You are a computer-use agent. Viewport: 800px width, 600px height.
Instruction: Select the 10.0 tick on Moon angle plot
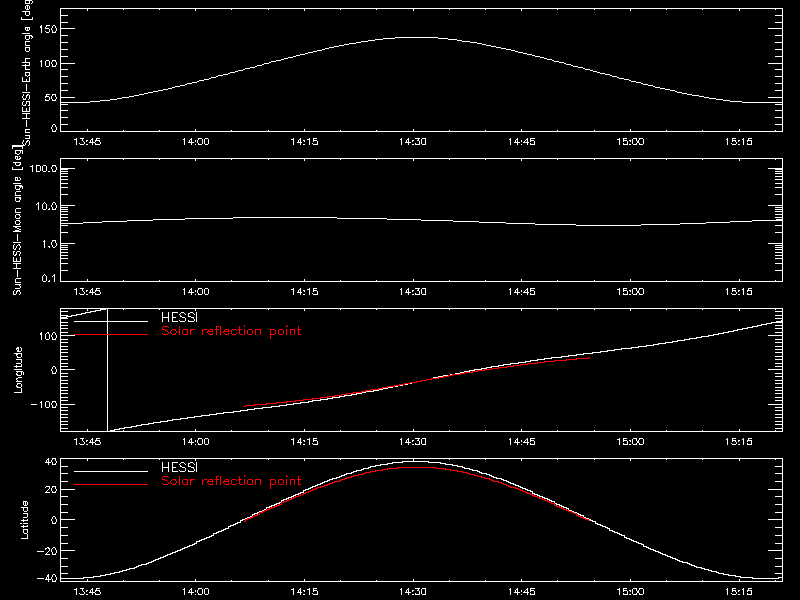(46, 207)
